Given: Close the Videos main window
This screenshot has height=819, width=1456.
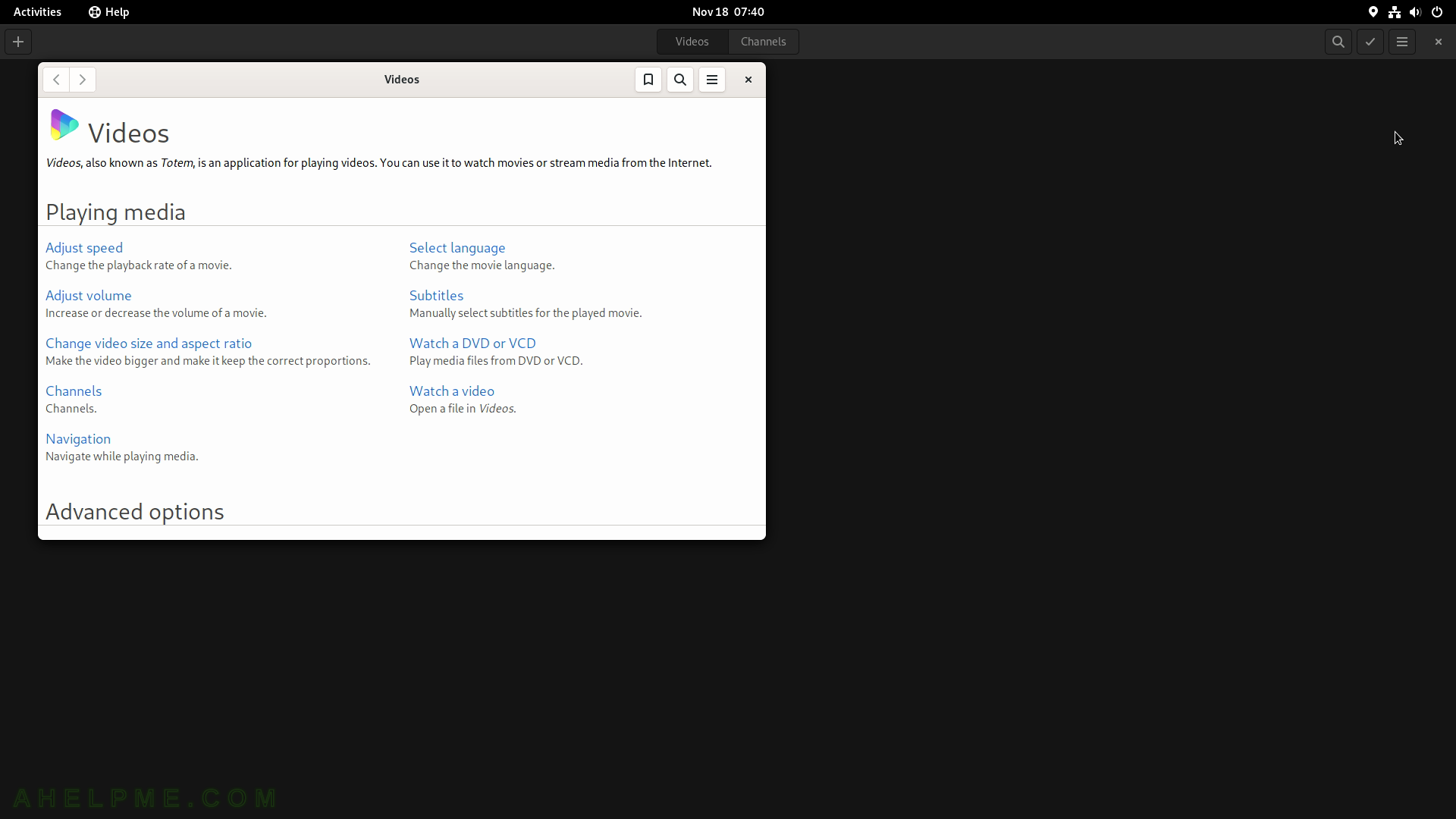Looking at the screenshot, I should (x=1439, y=42).
